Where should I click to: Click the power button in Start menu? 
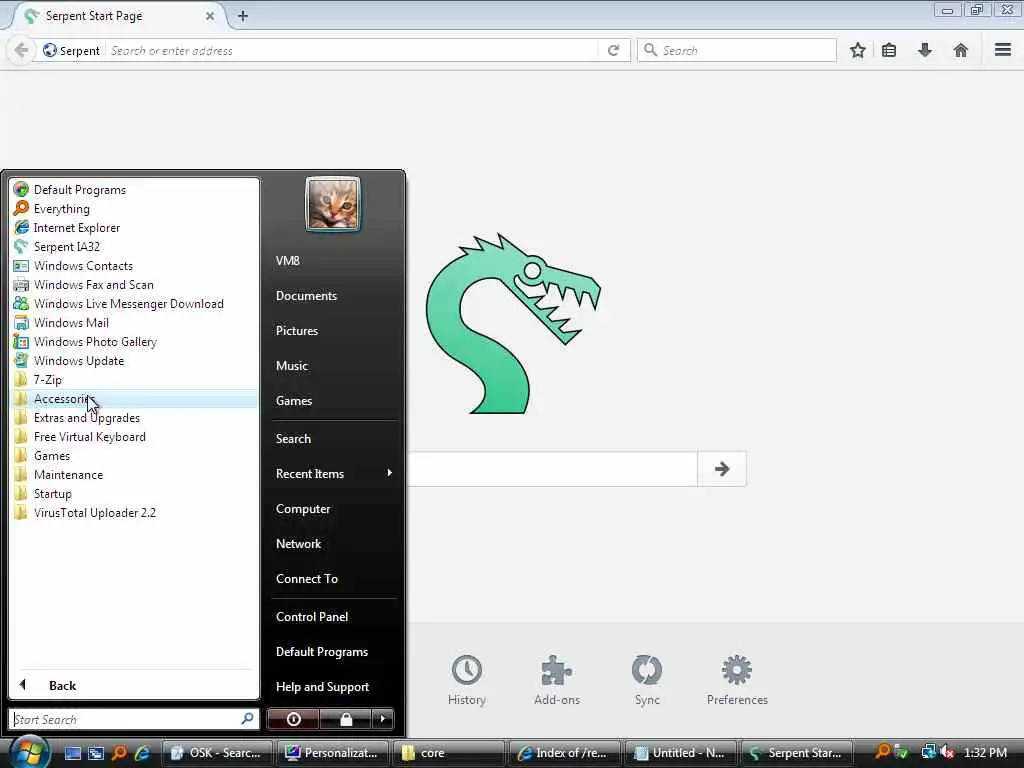tap(293, 719)
